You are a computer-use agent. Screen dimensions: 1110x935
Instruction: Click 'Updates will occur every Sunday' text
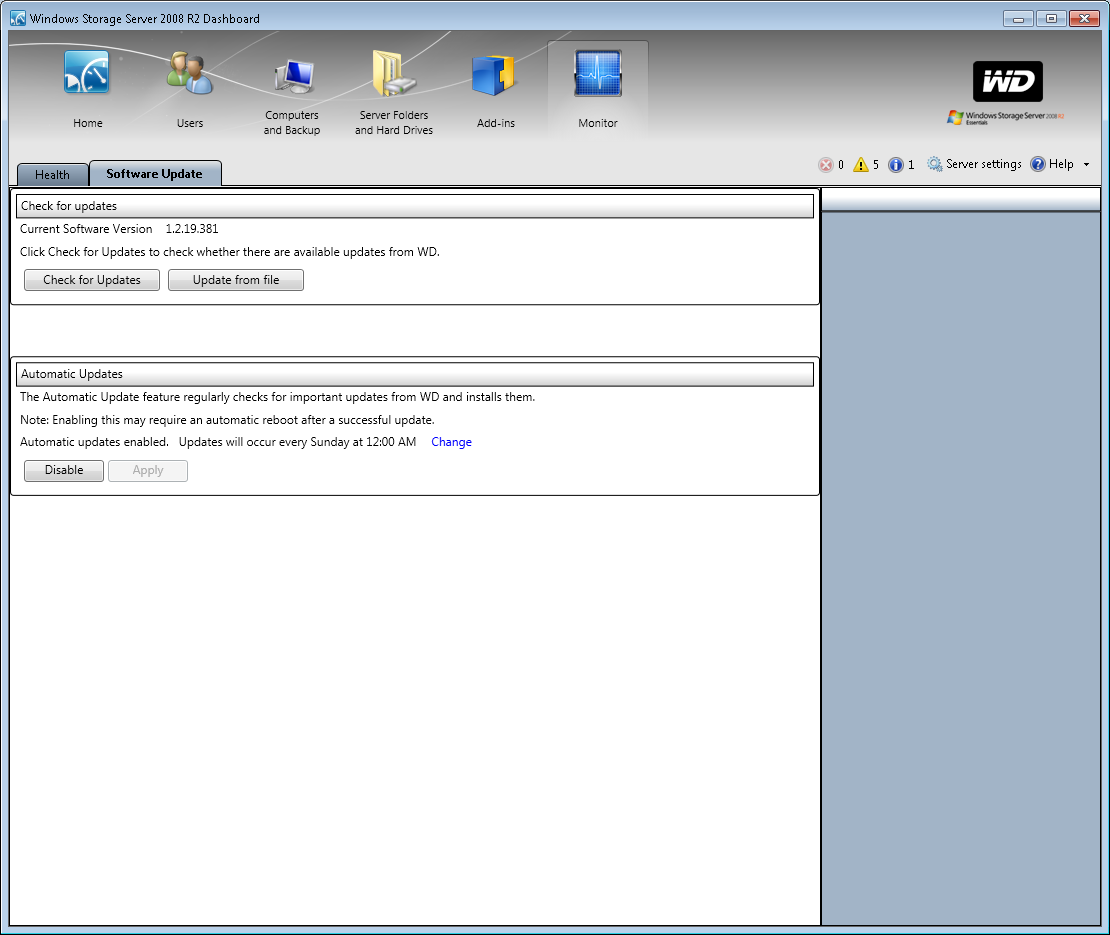click(297, 442)
